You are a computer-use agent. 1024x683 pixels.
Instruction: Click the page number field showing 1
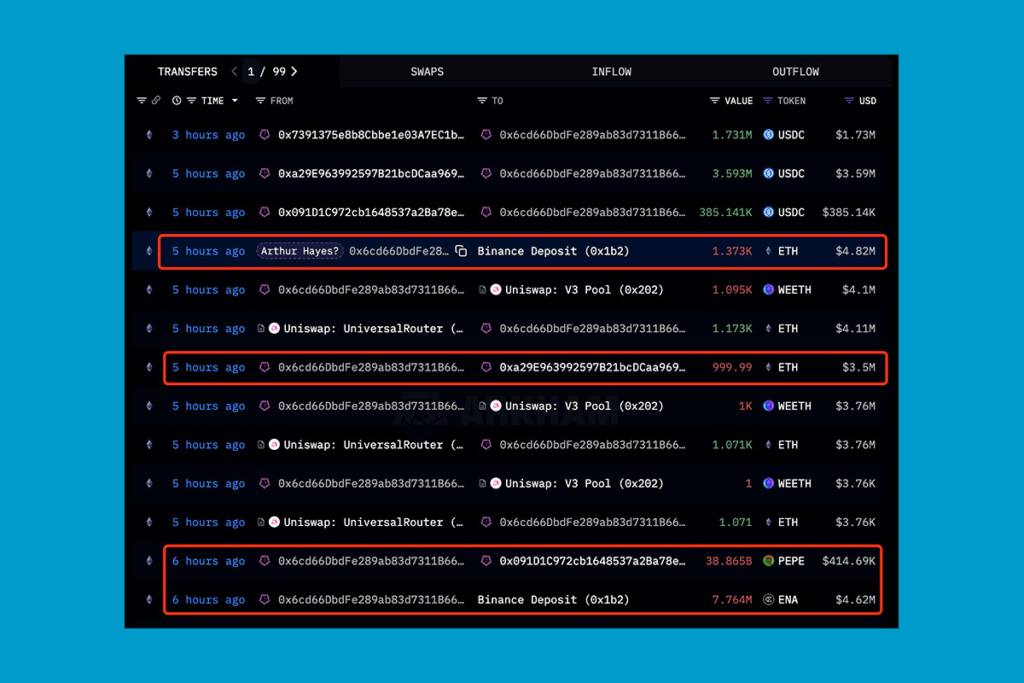(x=252, y=72)
